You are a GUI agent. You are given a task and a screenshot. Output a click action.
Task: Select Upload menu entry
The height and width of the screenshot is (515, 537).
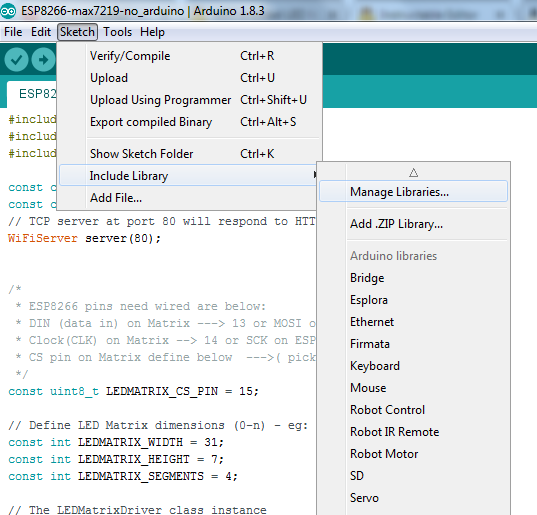coord(189,78)
